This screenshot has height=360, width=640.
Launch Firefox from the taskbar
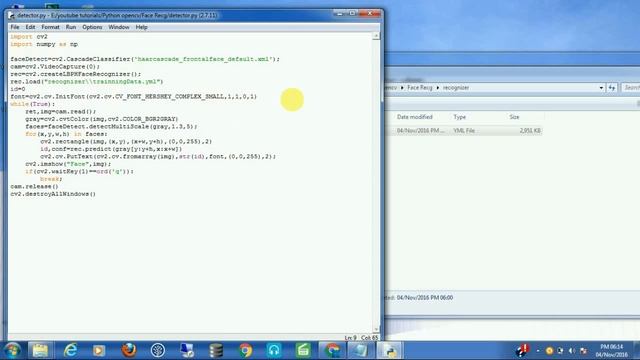point(129,350)
